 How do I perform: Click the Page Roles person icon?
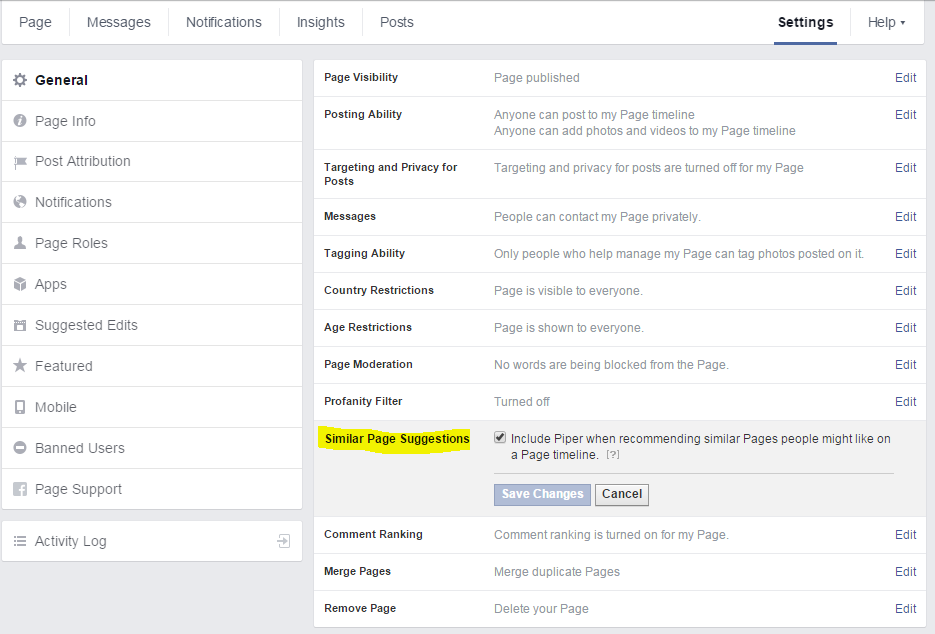20,243
